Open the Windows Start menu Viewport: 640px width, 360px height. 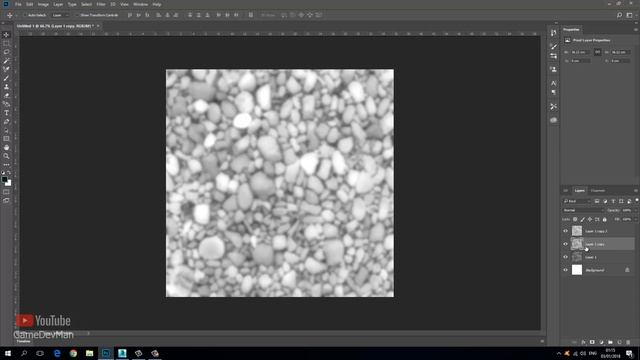8,353
